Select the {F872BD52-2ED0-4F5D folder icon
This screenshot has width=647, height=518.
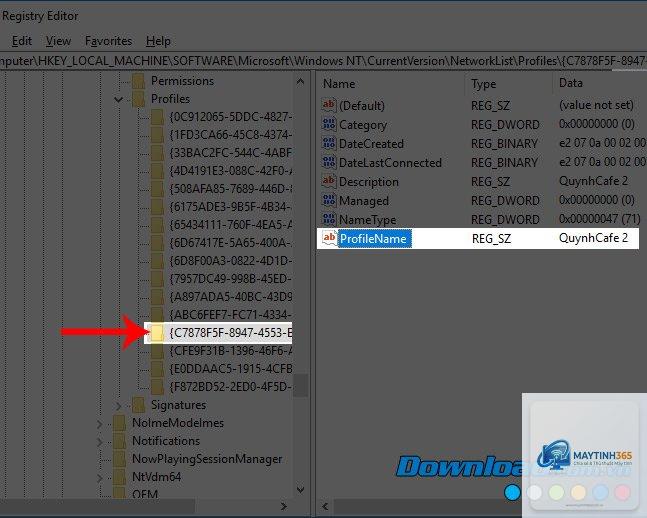tap(157, 387)
